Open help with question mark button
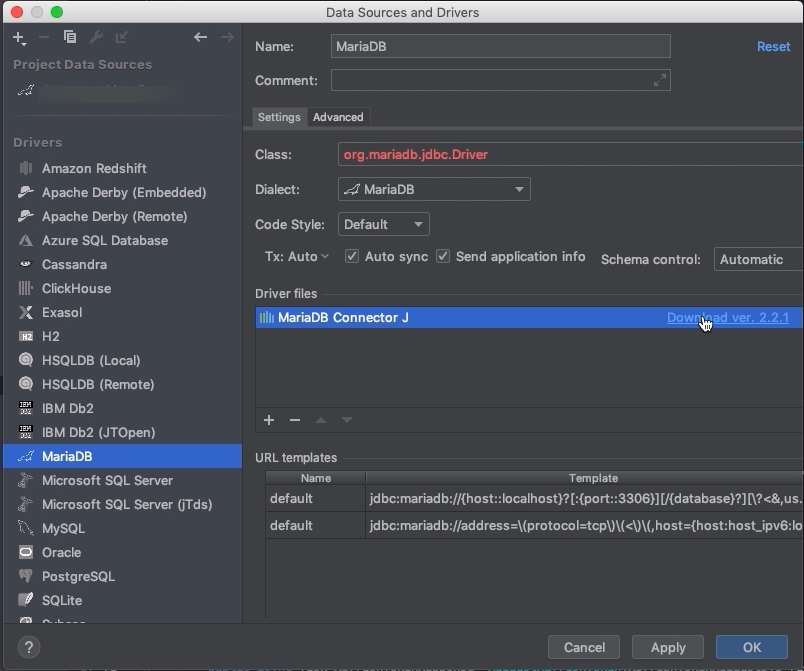804x671 pixels. (x=29, y=647)
